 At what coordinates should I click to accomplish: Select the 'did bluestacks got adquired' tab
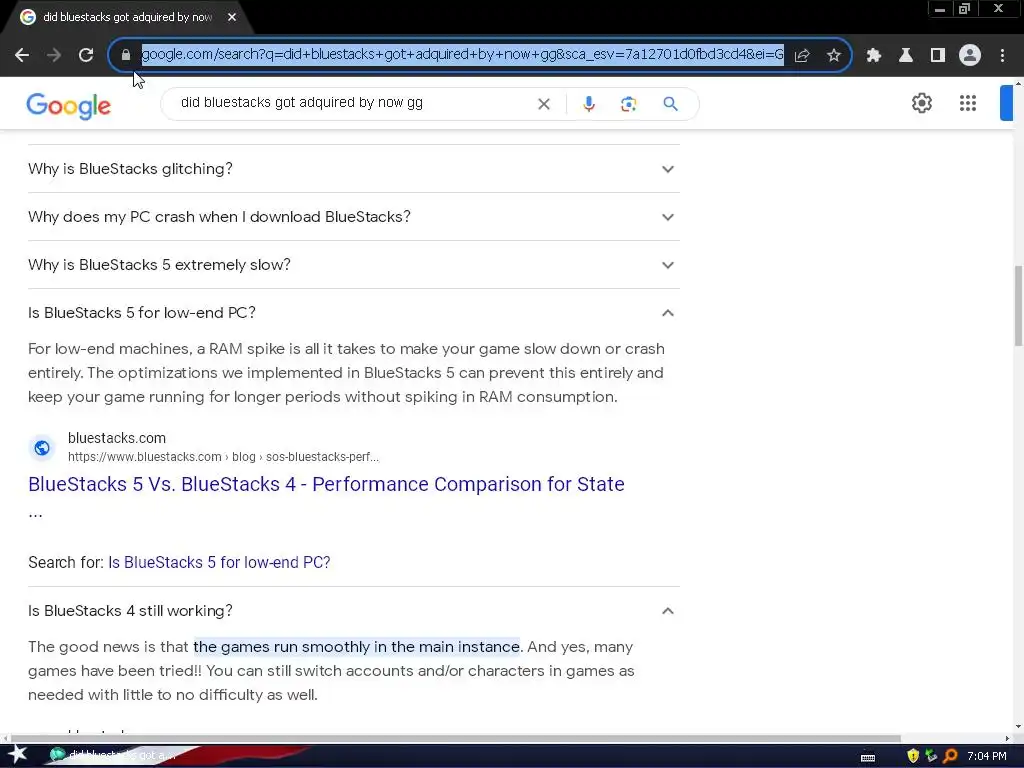pos(127,18)
